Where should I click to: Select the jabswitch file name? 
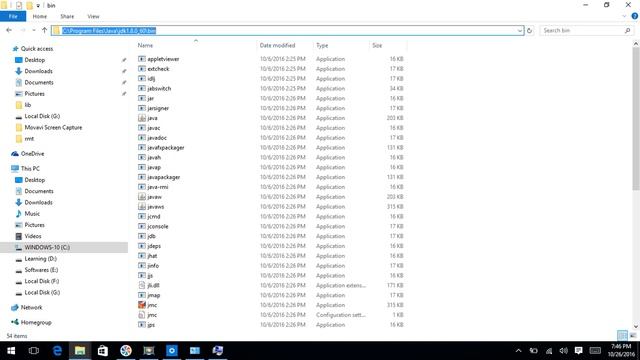pos(159,89)
